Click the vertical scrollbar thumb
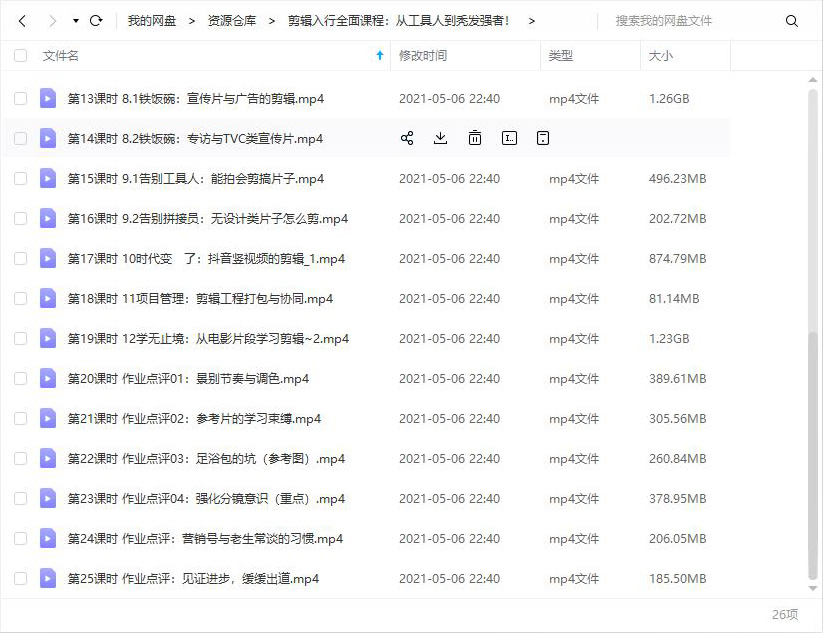The width and height of the screenshot is (823, 633). point(813,454)
